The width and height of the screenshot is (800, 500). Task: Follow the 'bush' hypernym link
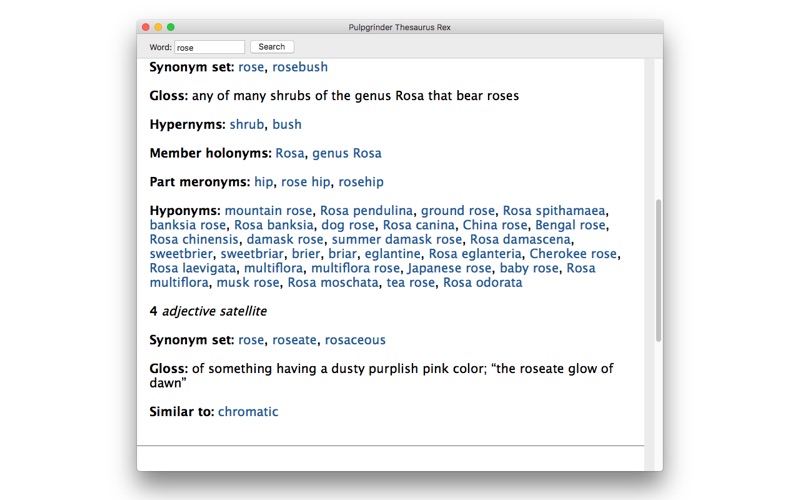(287, 124)
